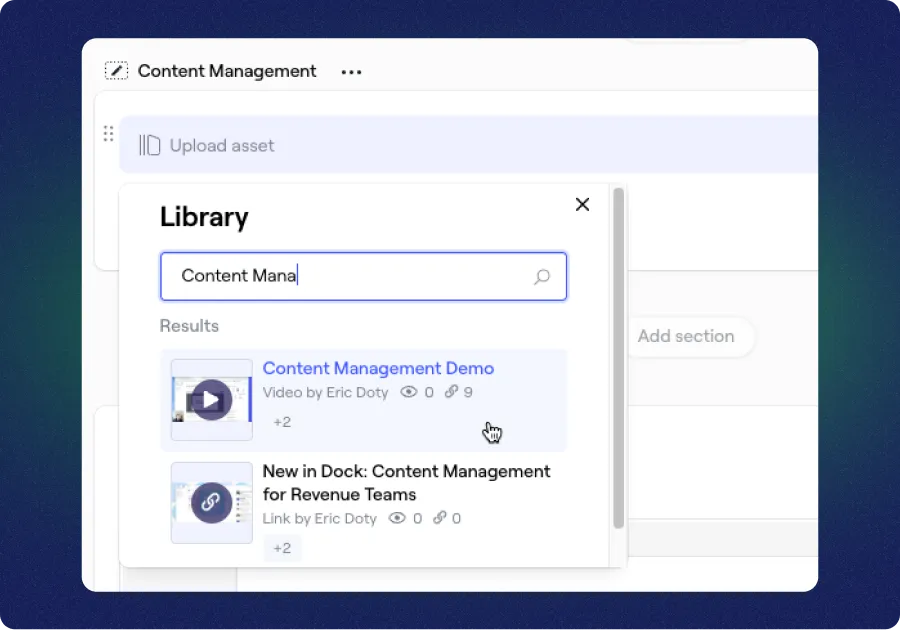
Task: Click the chain icon beside Link by Eric Doty
Action: [x=440, y=518]
